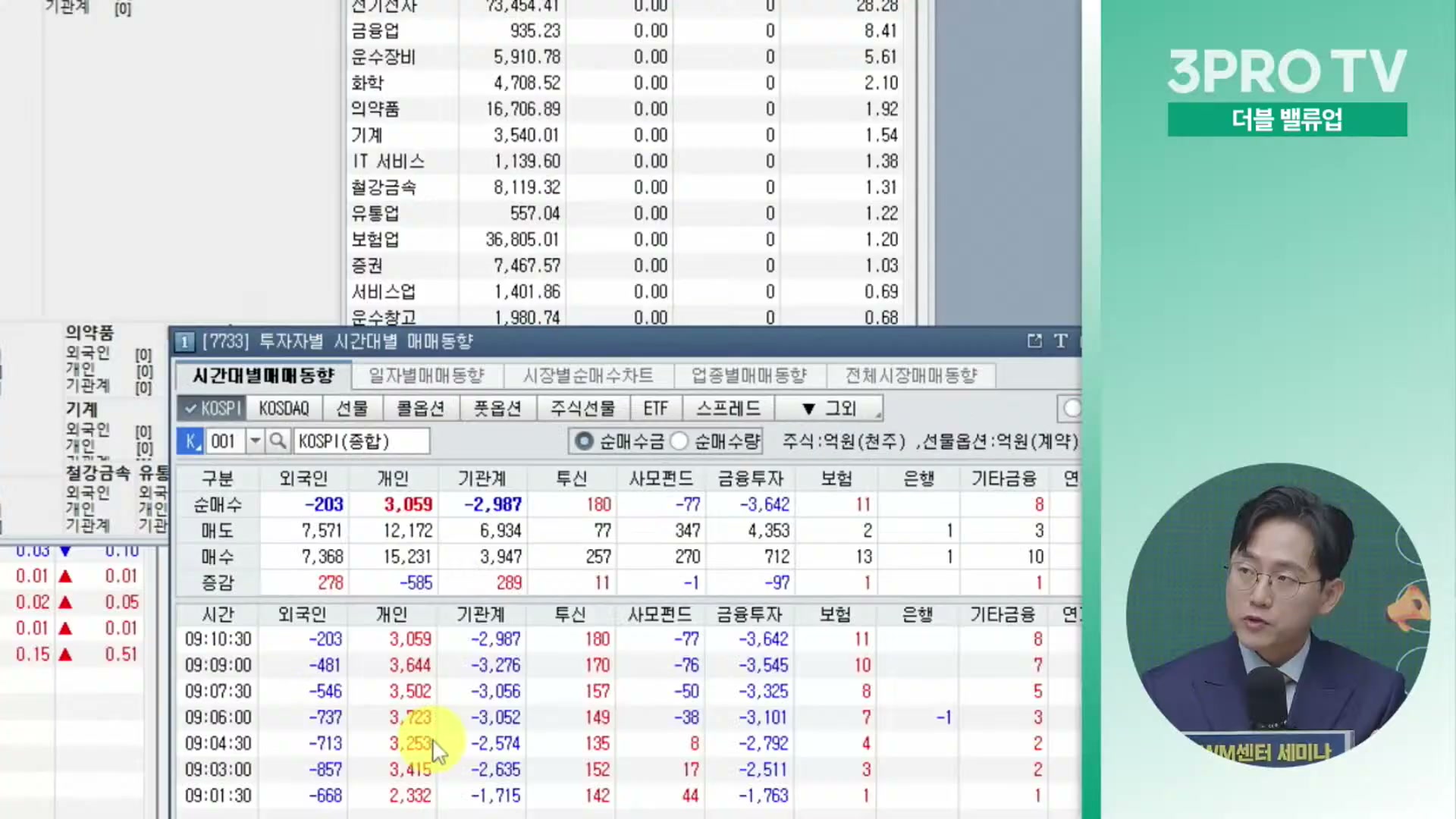1456x819 pixels.
Task: Click the pop-out window icon in title bar
Action: 1034,341
